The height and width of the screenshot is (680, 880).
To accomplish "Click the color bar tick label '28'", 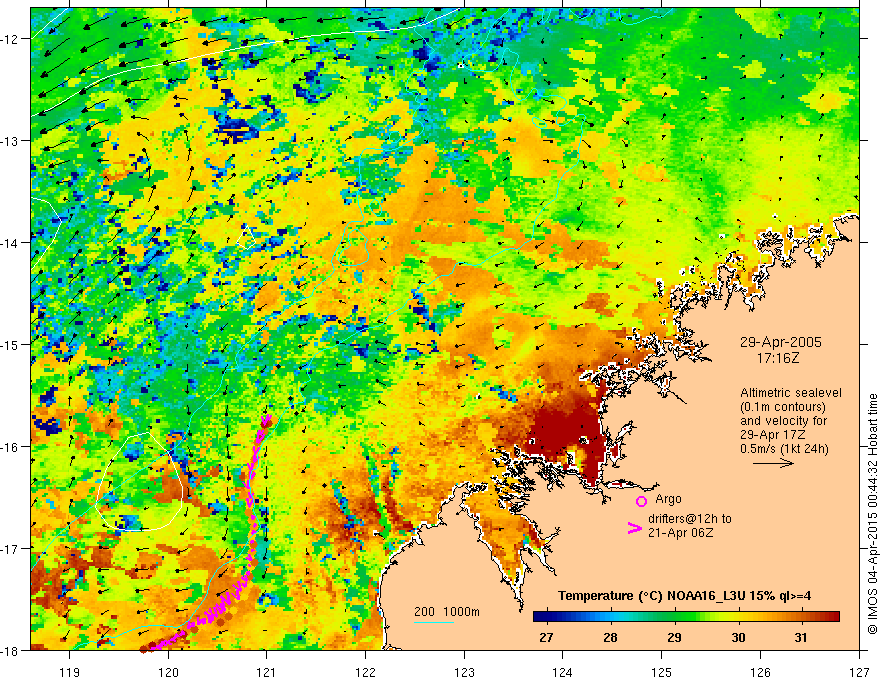I will tap(610, 637).
